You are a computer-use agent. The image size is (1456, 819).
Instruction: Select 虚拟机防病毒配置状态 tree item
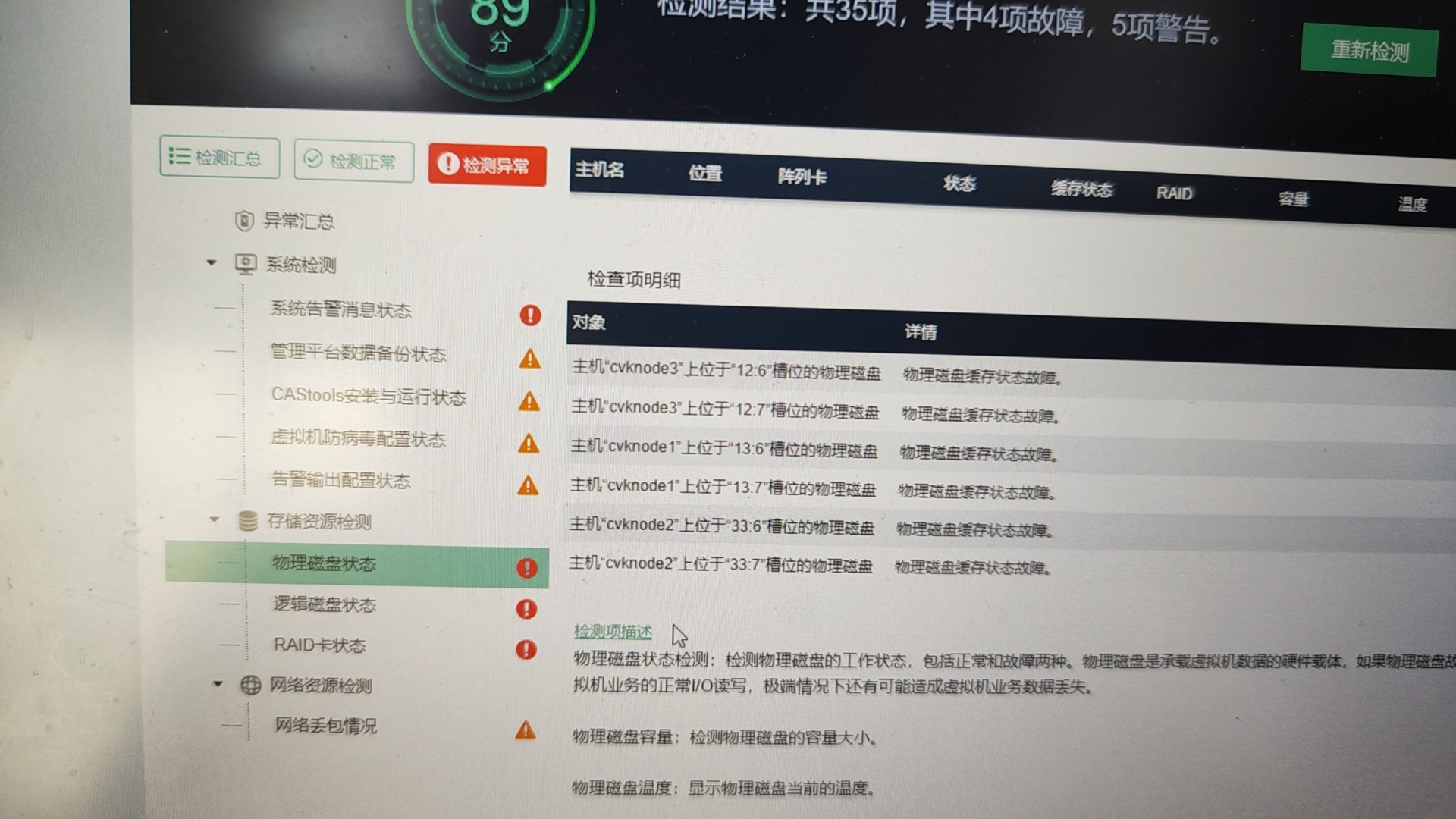point(358,439)
